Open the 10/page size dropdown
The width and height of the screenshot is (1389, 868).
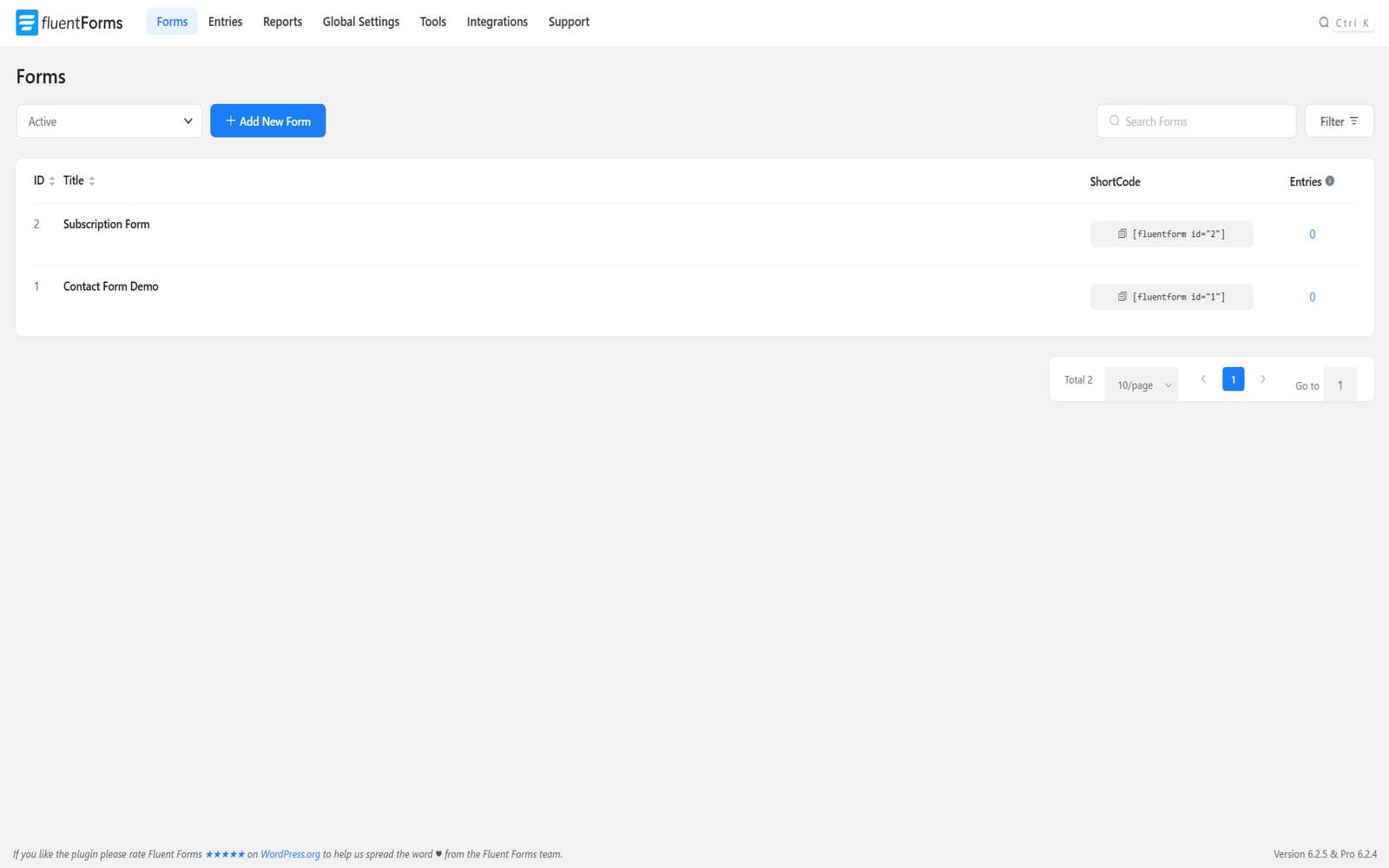coord(1142,385)
